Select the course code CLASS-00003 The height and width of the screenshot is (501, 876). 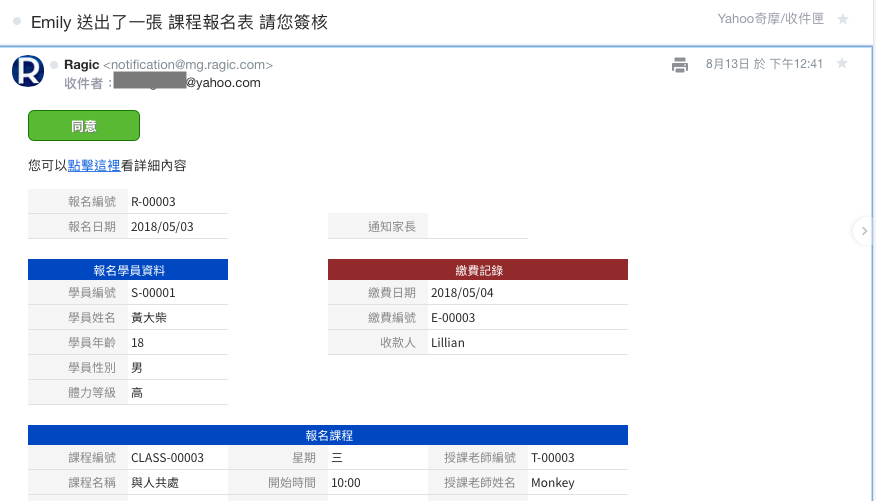(x=167, y=458)
